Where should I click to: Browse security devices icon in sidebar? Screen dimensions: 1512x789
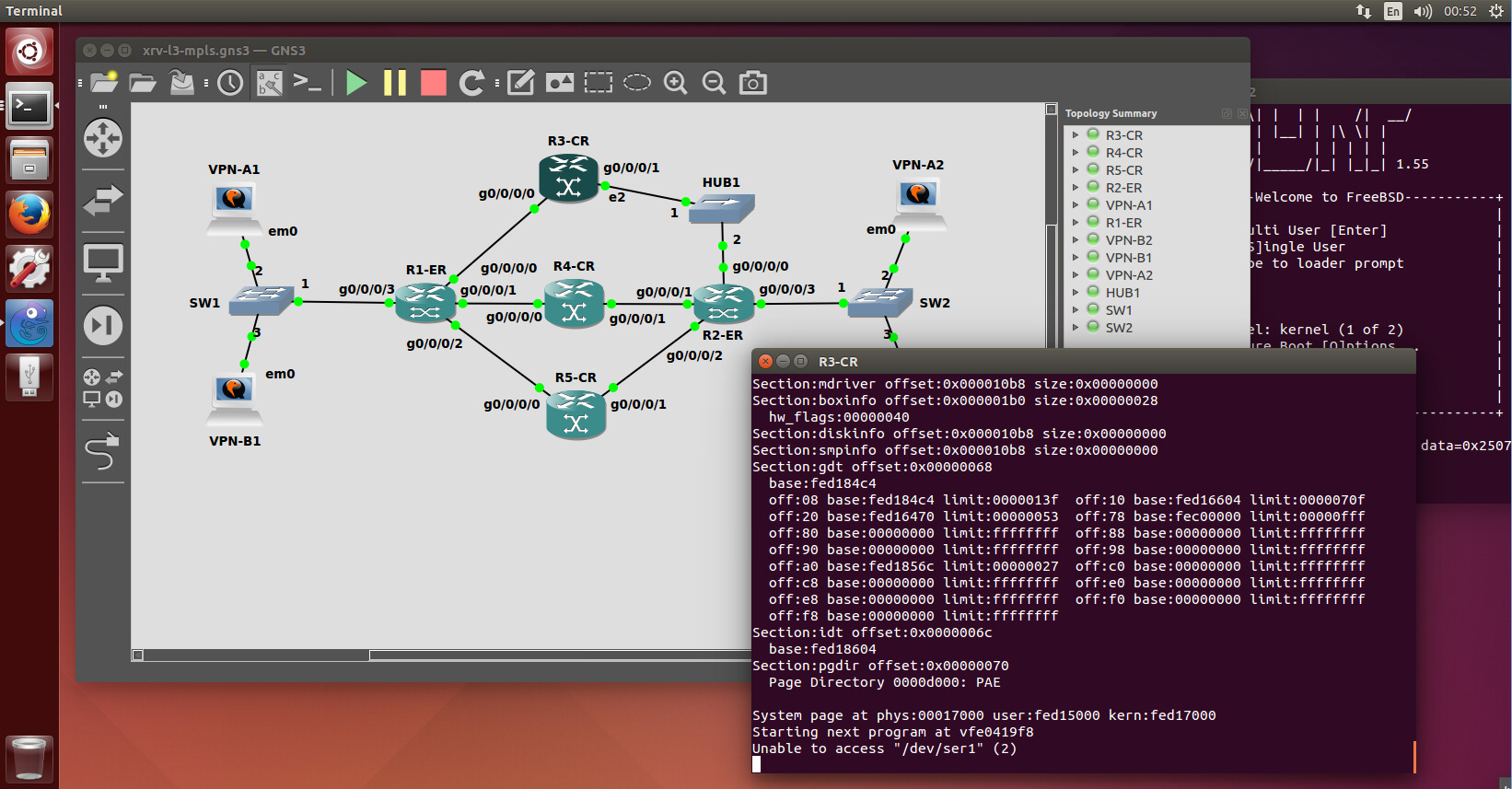pos(103,325)
